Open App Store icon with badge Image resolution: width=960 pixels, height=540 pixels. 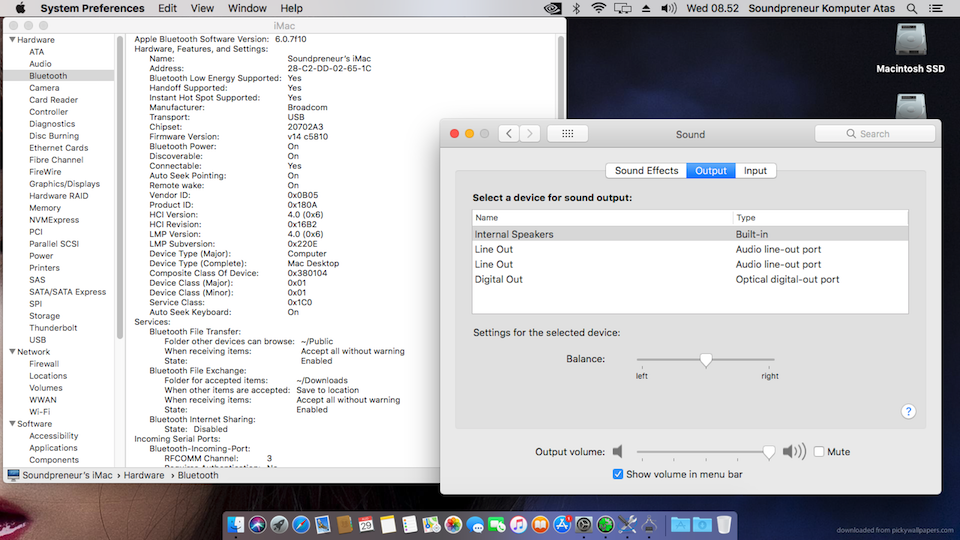[x=562, y=525]
